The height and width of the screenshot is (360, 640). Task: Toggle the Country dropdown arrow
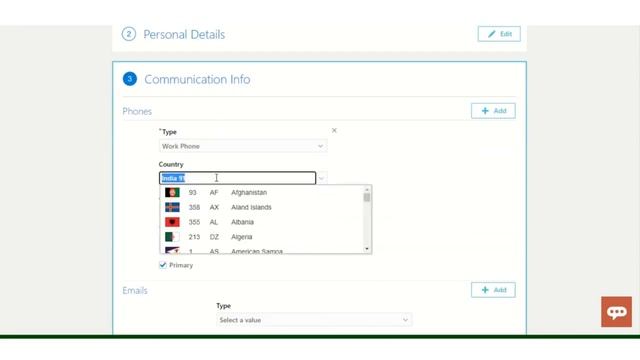322,178
